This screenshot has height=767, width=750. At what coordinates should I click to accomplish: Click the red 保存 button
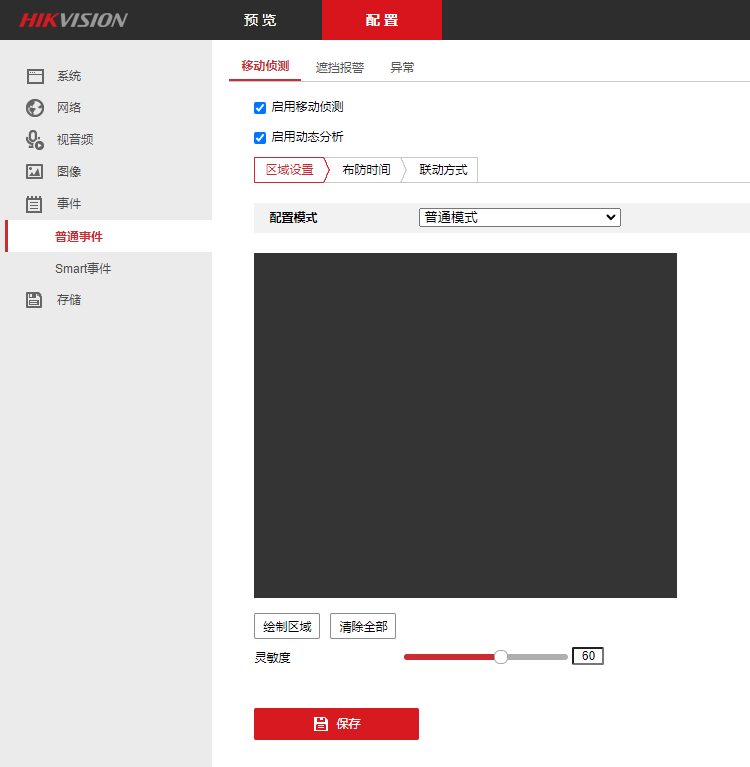(x=336, y=724)
